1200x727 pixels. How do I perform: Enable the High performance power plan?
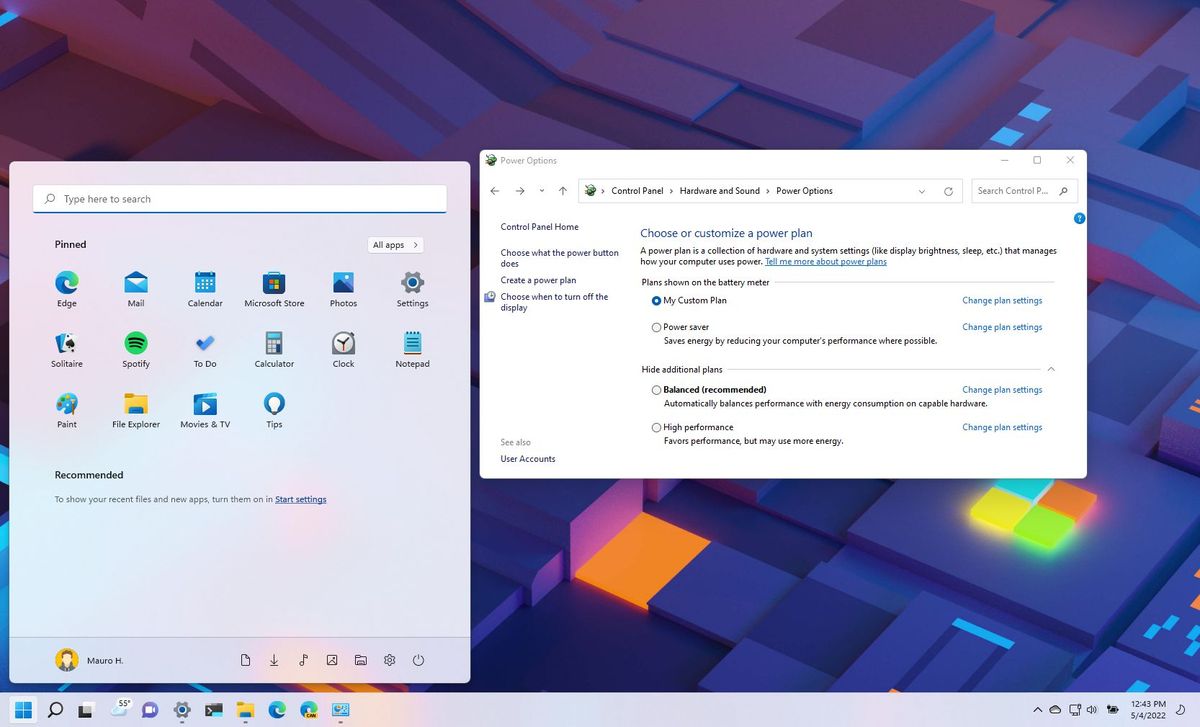[656, 427]
